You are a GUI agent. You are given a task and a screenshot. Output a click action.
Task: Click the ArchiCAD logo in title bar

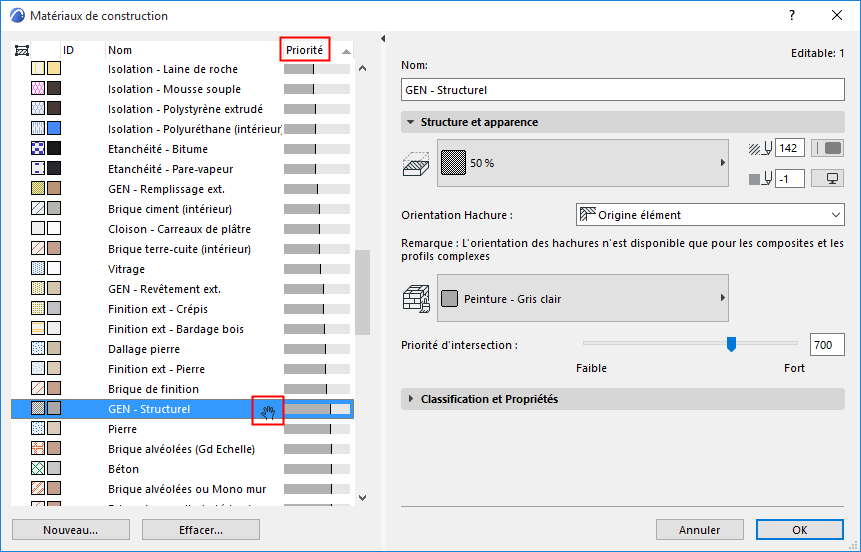tap(17, 15)
